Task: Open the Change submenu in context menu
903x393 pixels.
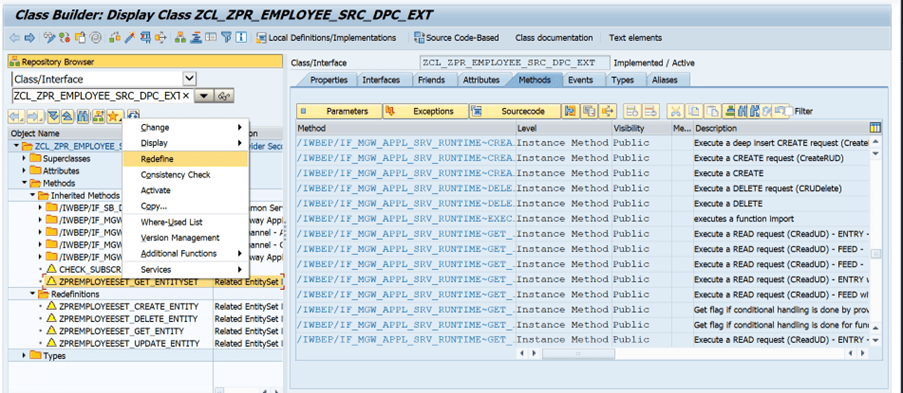Action: 185,127
